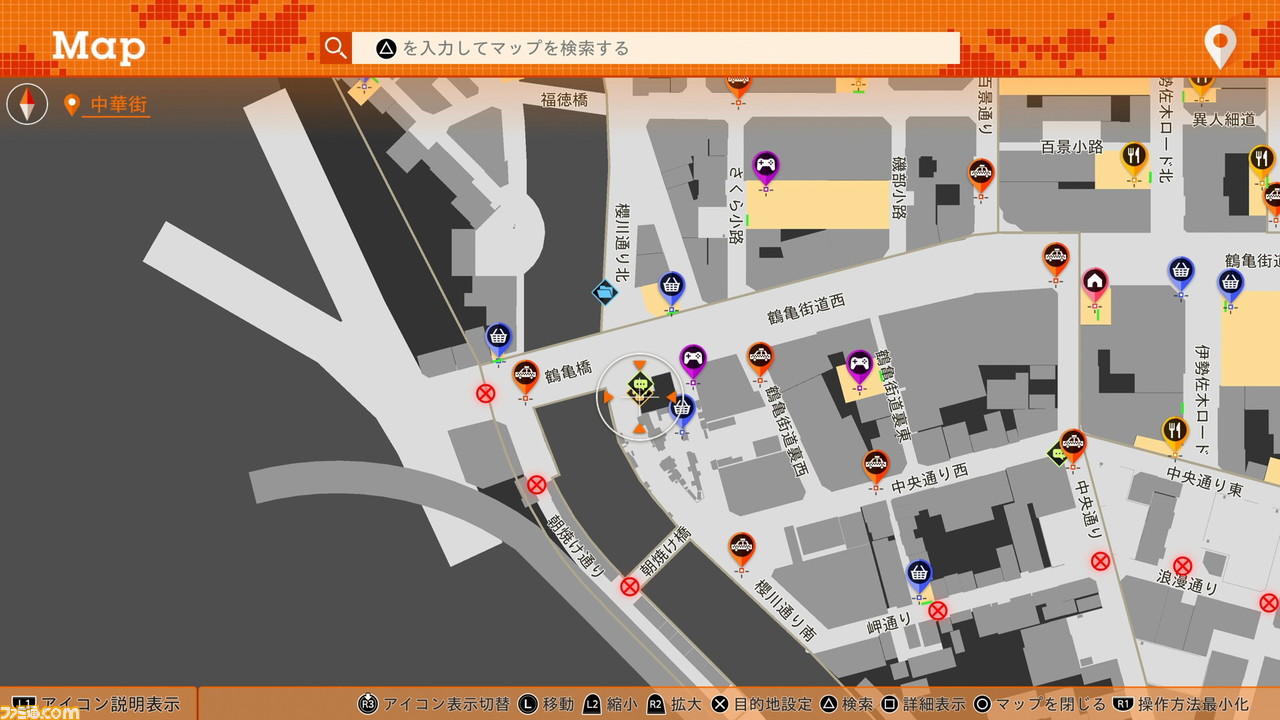Click the 岬通り street label
Screen dimensions: 1280x720
pos(889,622)
